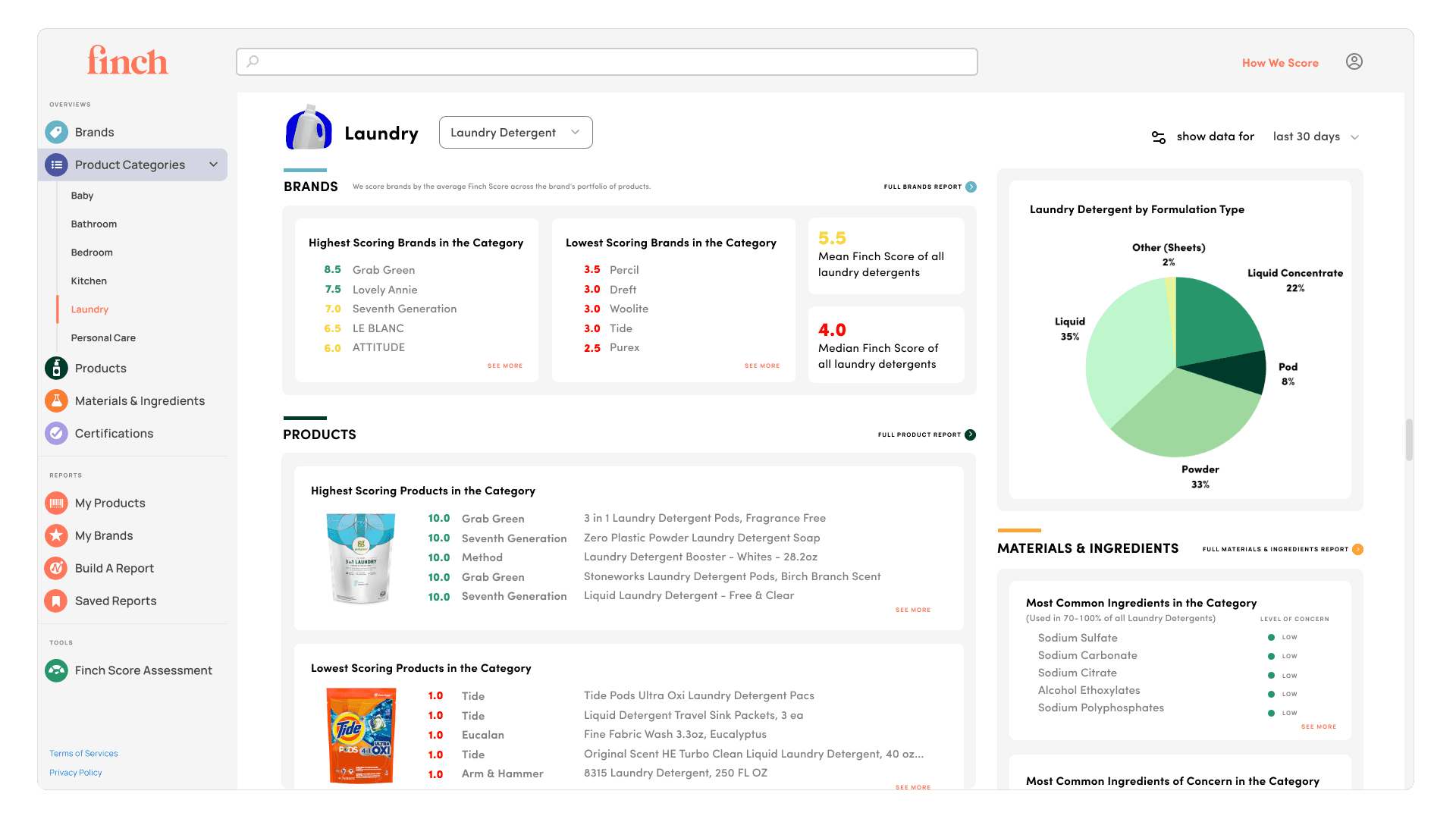
Task: Click the Saved Reports bookmark icon
Action: 56,601
